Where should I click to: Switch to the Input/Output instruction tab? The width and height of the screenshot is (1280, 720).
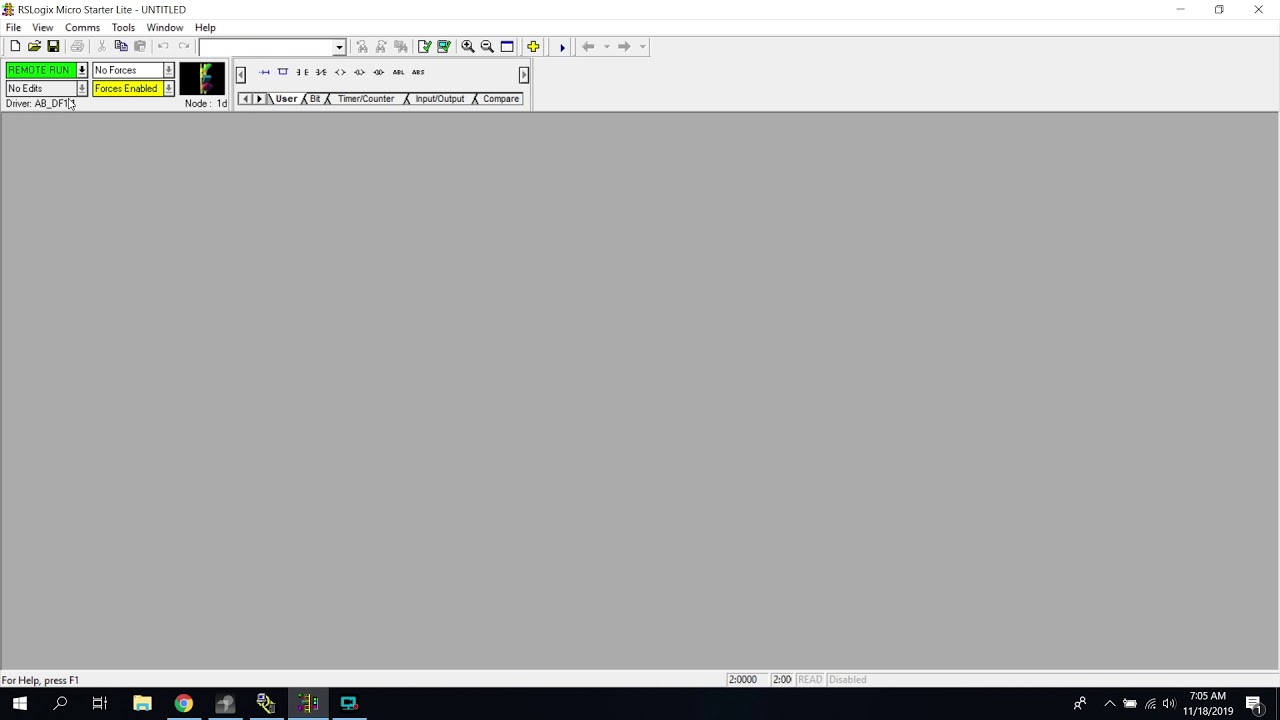tap(440, 99)
